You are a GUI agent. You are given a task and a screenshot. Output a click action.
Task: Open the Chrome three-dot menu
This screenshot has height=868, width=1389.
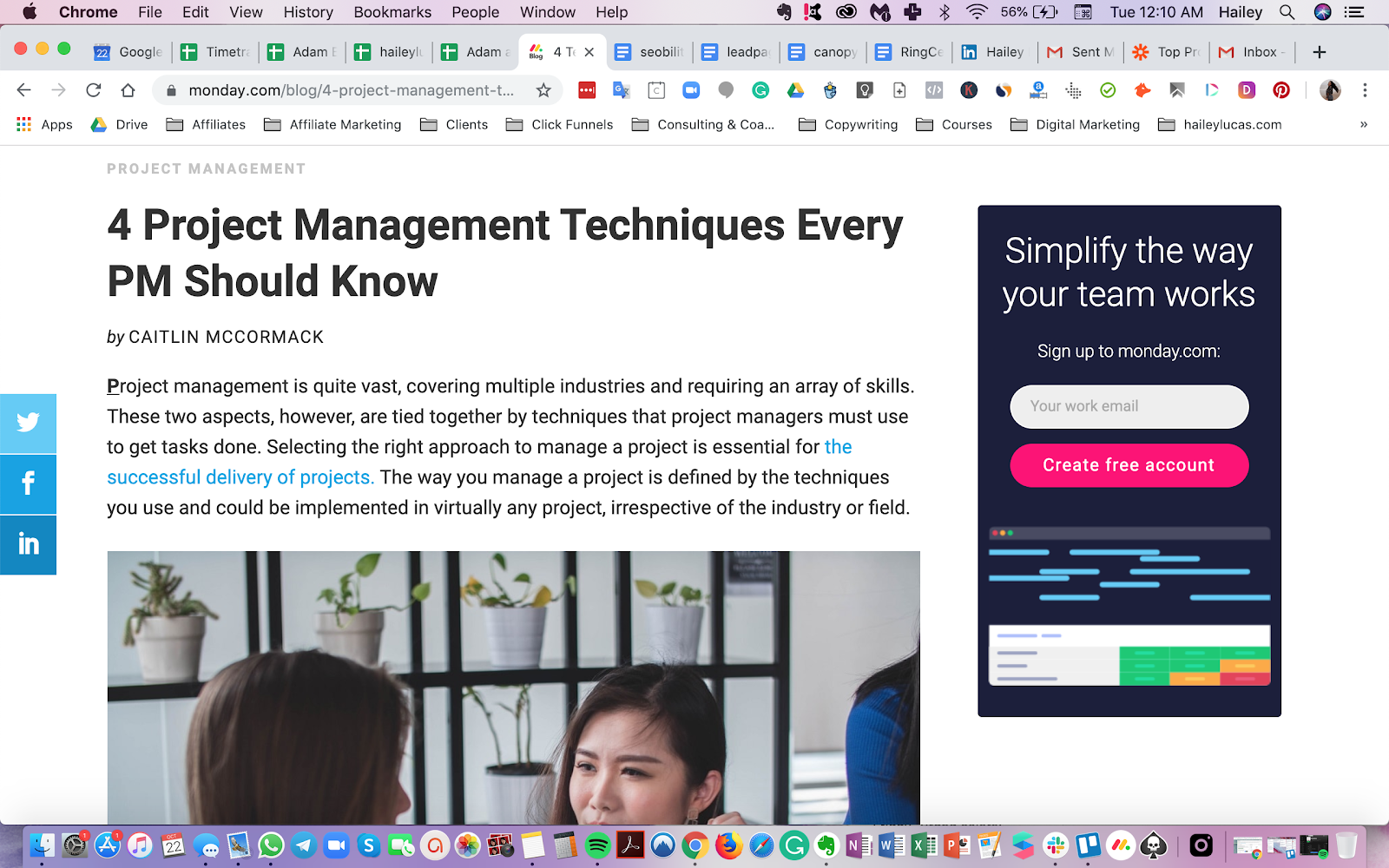pyautogui.click(x=1365, y=90)
